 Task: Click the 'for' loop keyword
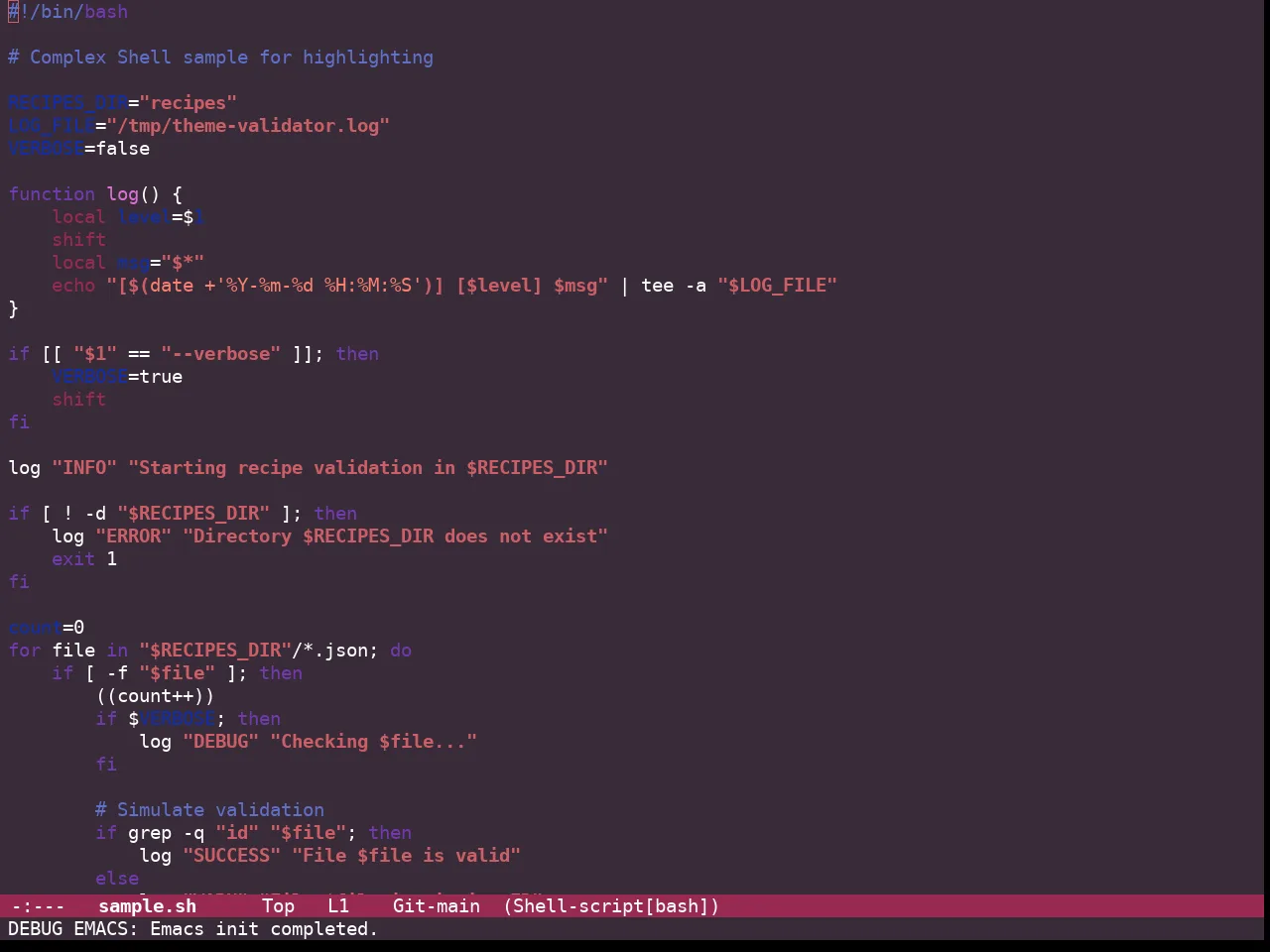[x=24, y=651]
